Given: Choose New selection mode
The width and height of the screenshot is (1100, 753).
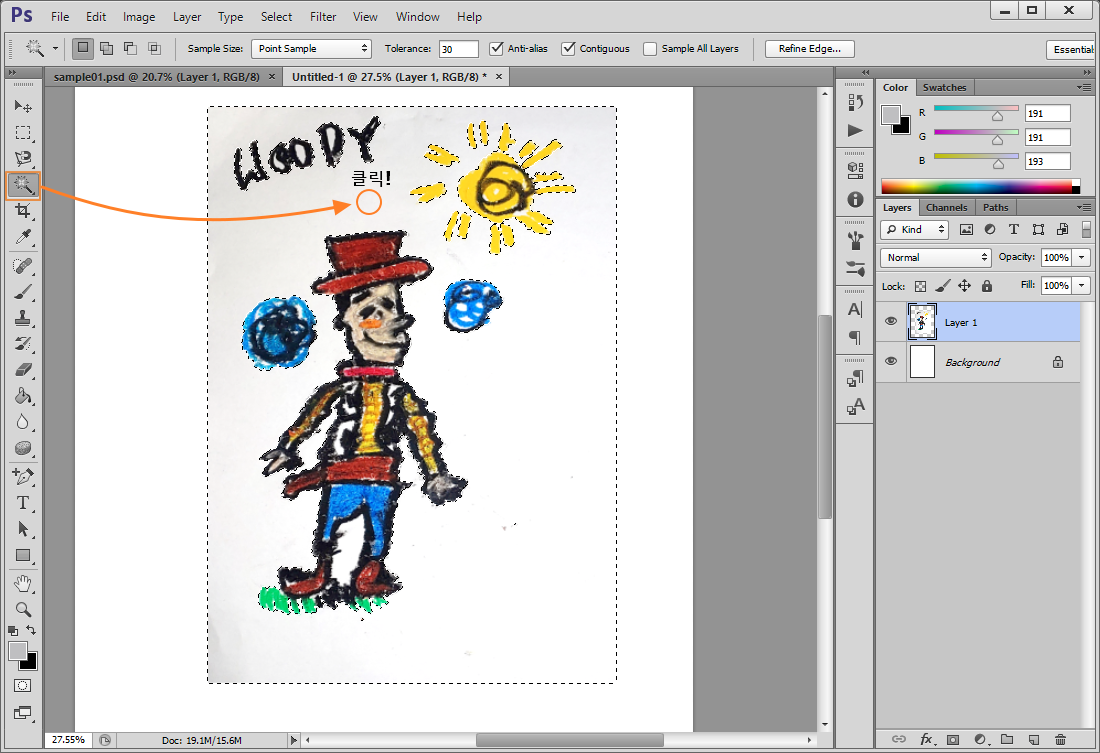Looking at the screenshot, I should [83, 48].
